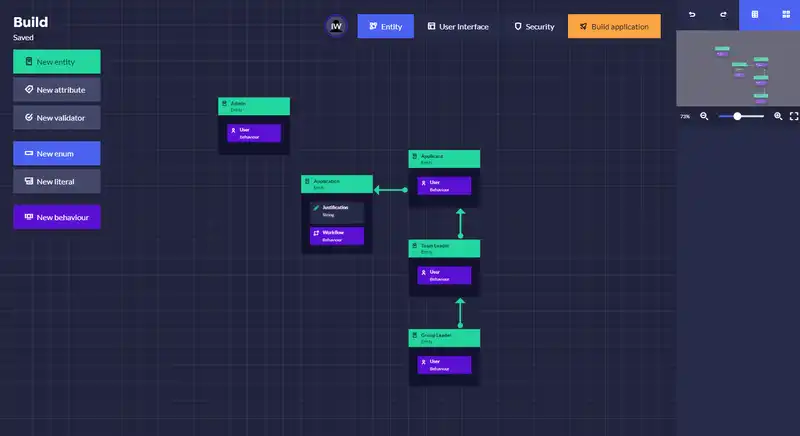
Task: Switch to the User Interface tab
Action: [x=457, y=27]
